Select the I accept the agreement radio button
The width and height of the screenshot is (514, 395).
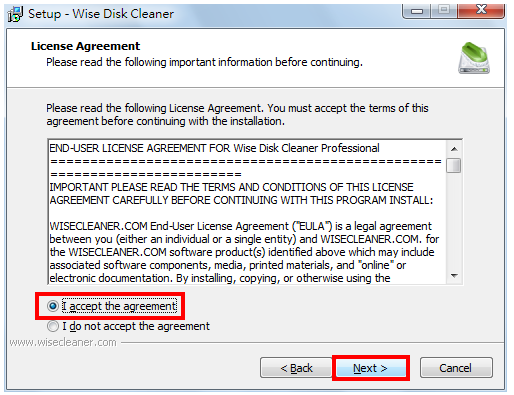[53, 306]
